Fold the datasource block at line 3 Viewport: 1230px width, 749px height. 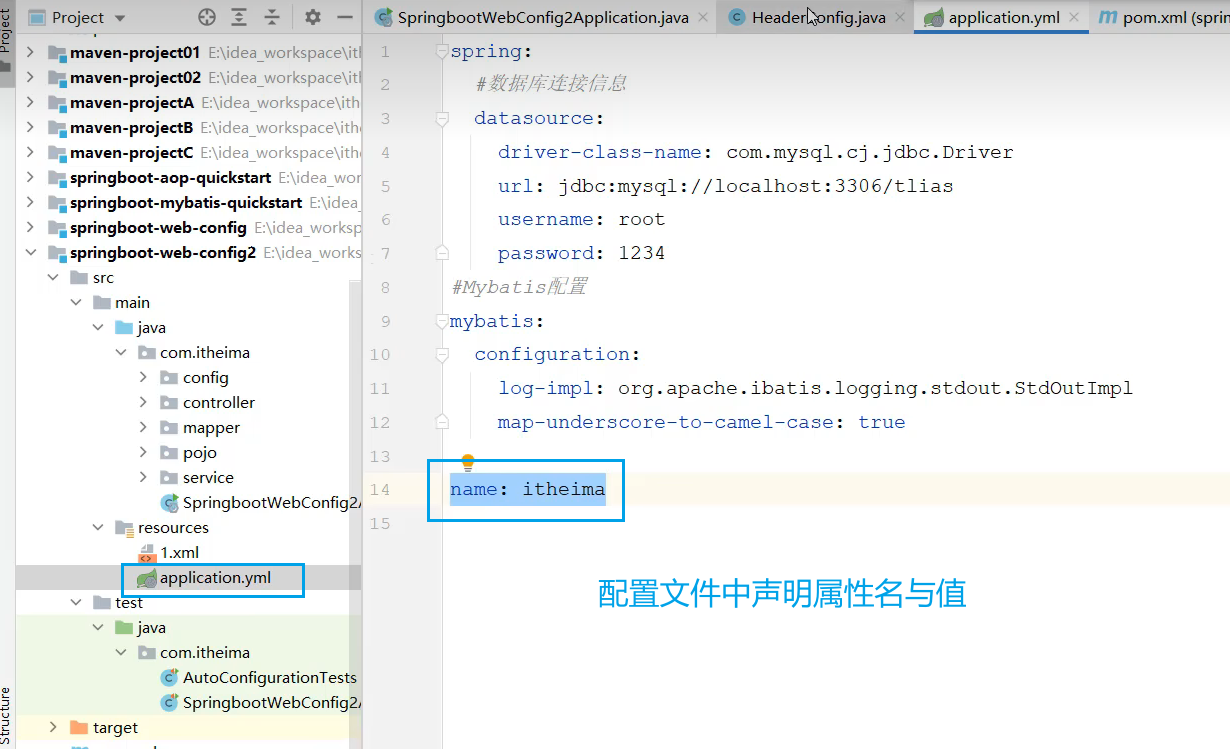click(x=442, y=119)
